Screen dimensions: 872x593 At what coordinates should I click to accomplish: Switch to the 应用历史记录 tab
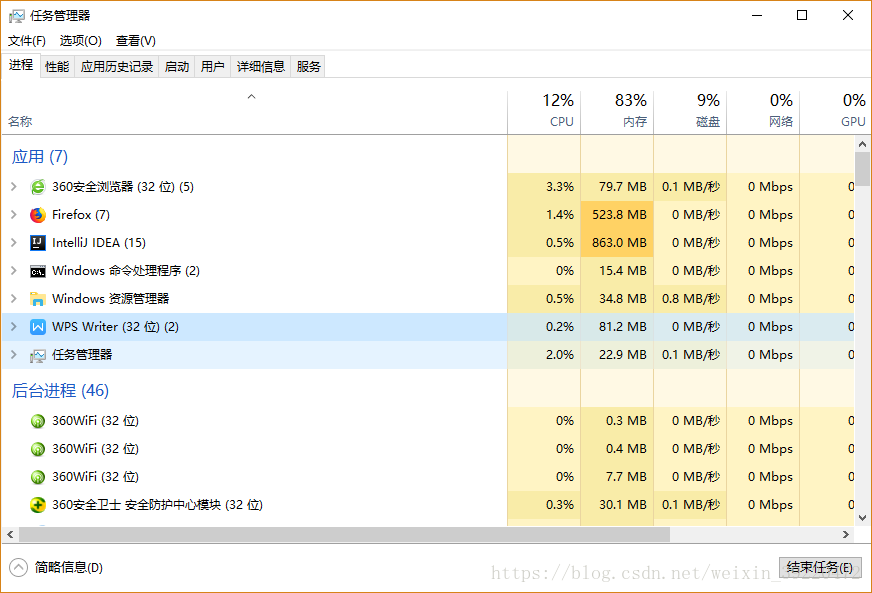tap(117, 67)
